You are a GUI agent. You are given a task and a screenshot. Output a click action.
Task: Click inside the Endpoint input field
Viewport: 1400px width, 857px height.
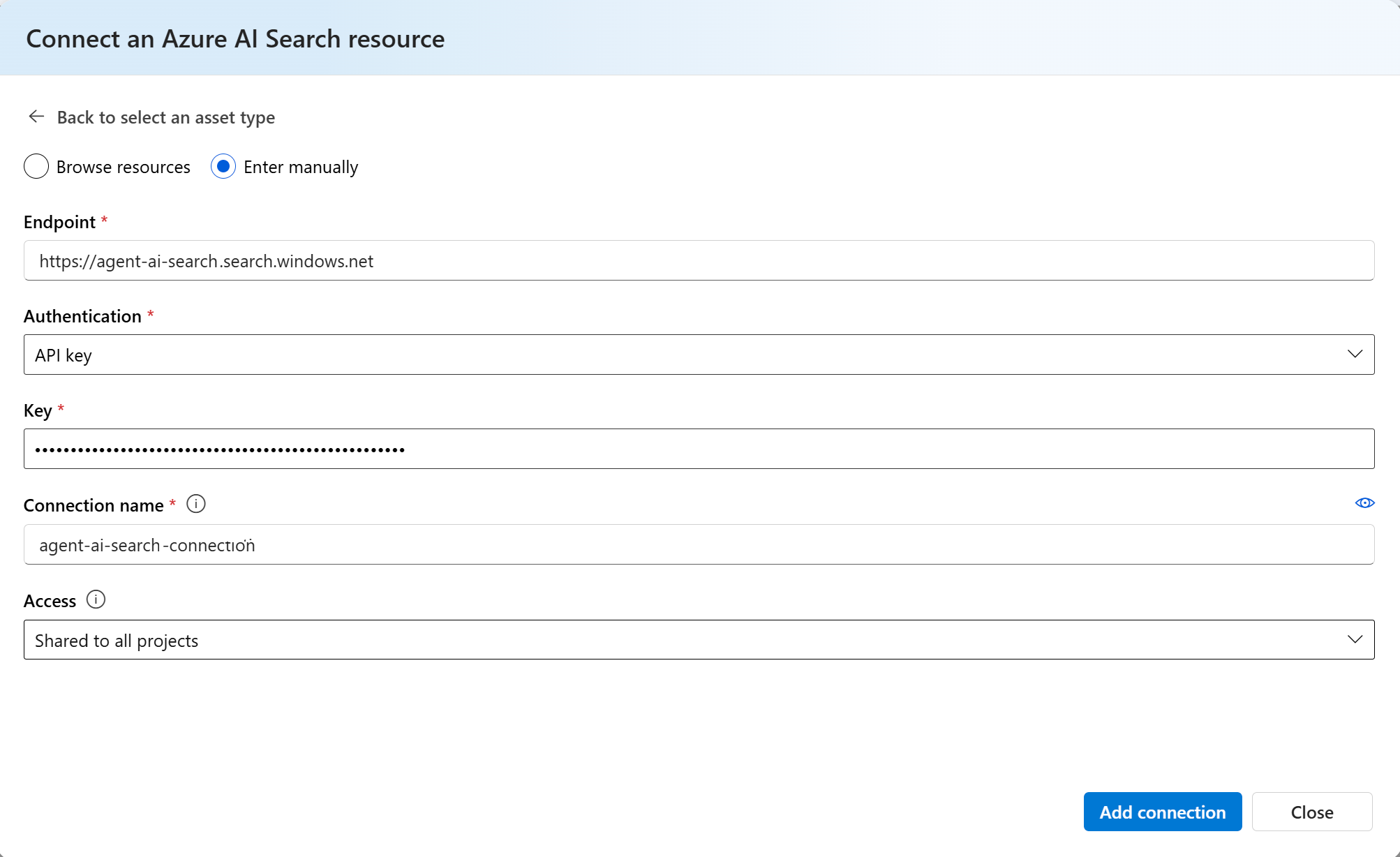point(698,260)
